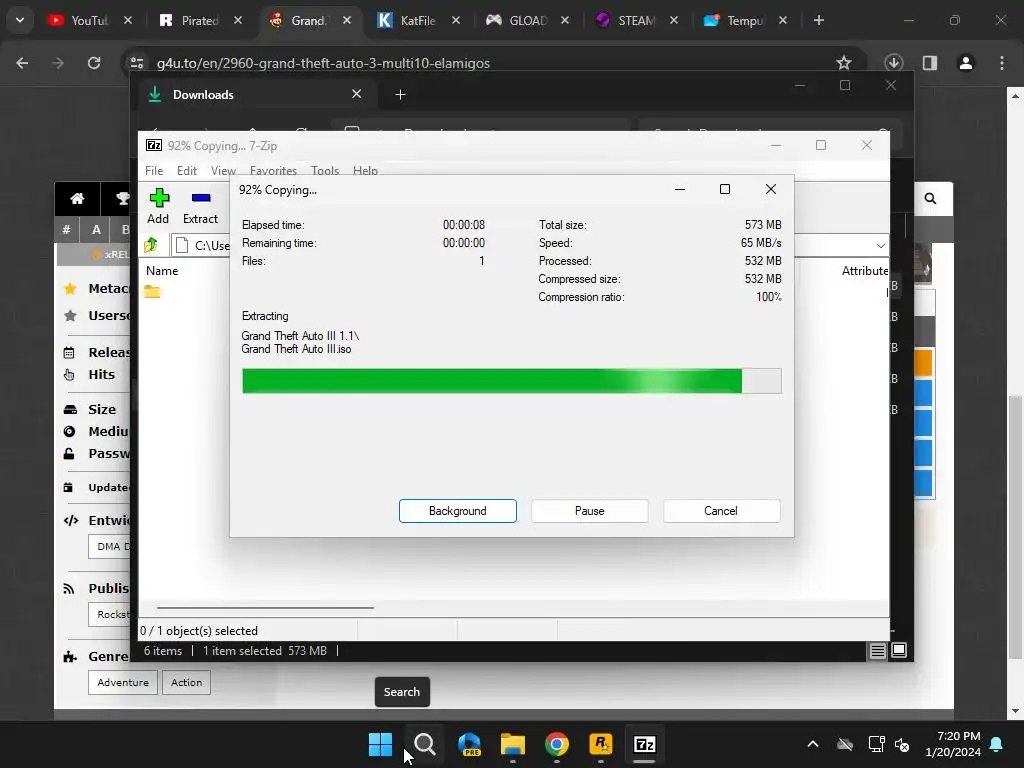
Task: Switch Explorer to details view icon
Action: 877,650
